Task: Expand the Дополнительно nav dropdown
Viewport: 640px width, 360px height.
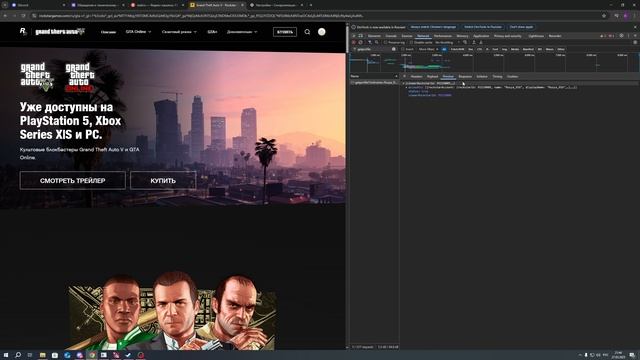Action: [x=242, y=32]
